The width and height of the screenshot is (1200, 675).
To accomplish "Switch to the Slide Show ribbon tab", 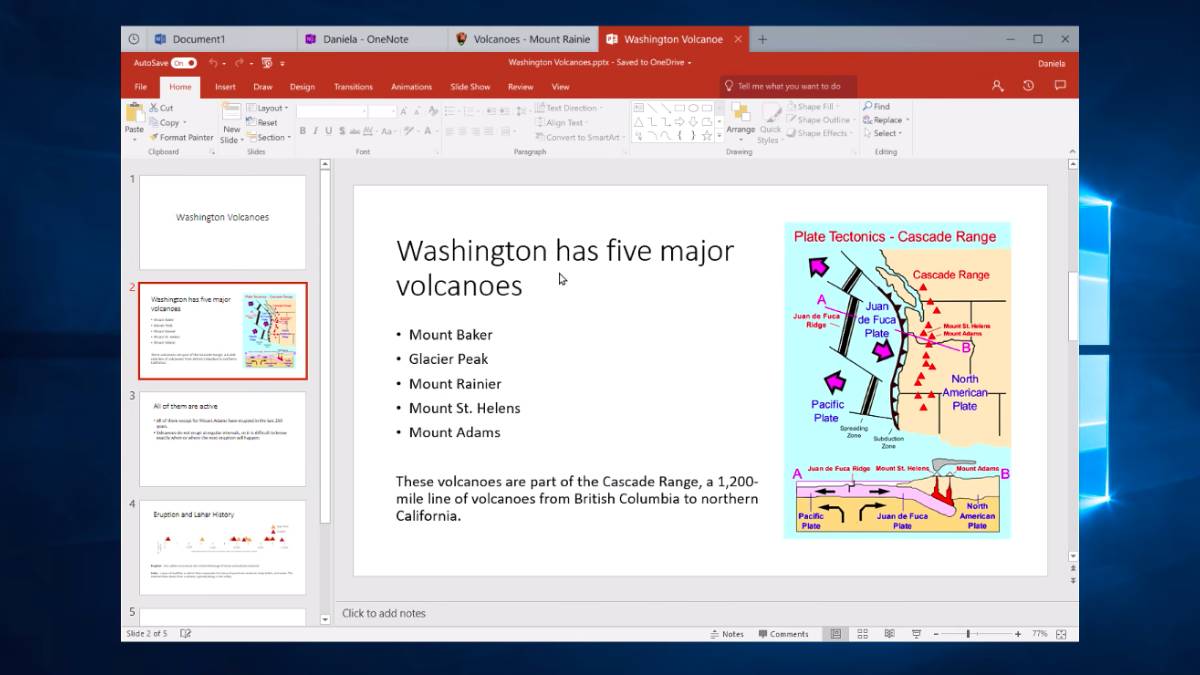I will tap(470, 87).
